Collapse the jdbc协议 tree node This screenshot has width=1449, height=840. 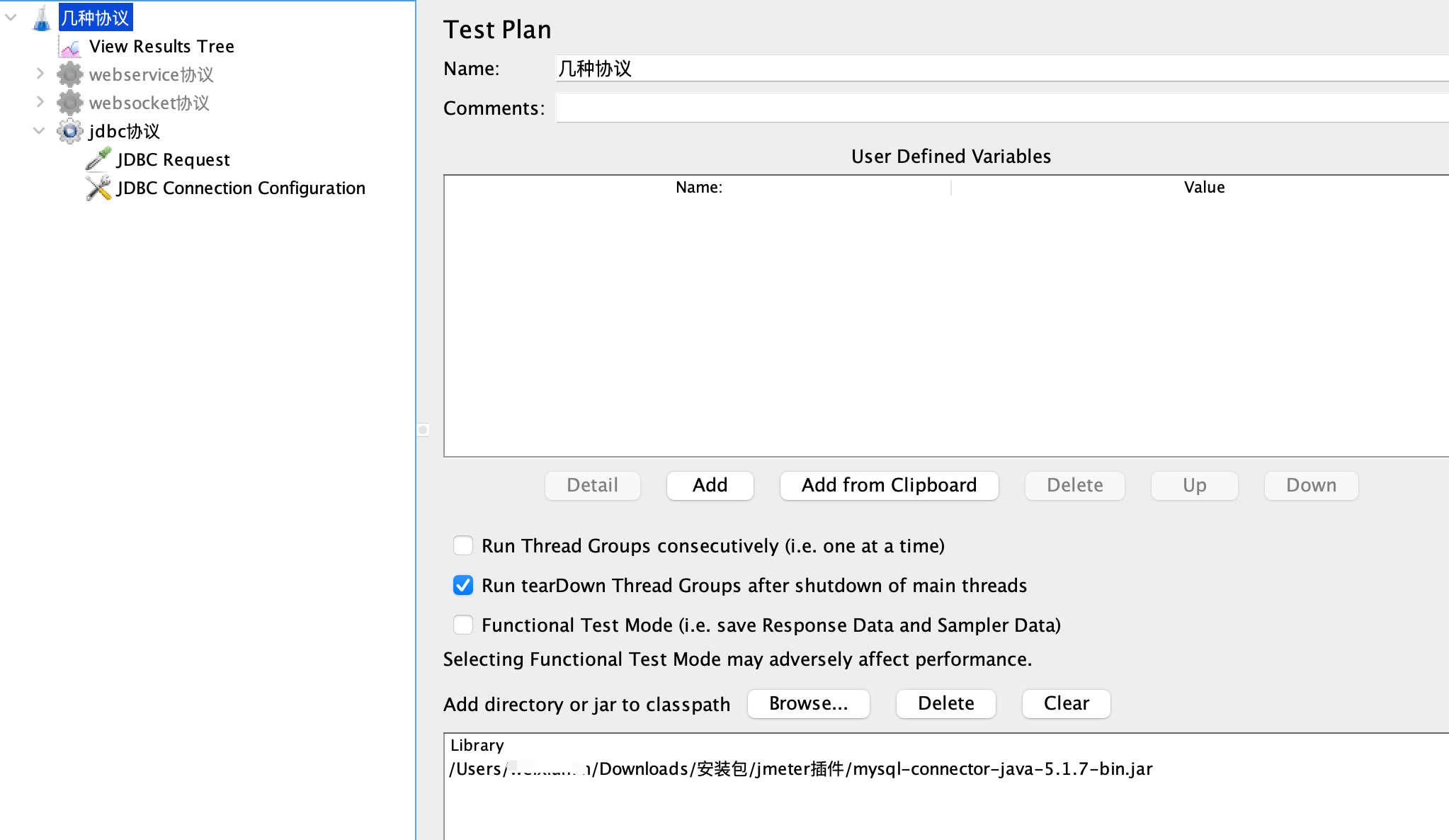[x=40, y=130]
